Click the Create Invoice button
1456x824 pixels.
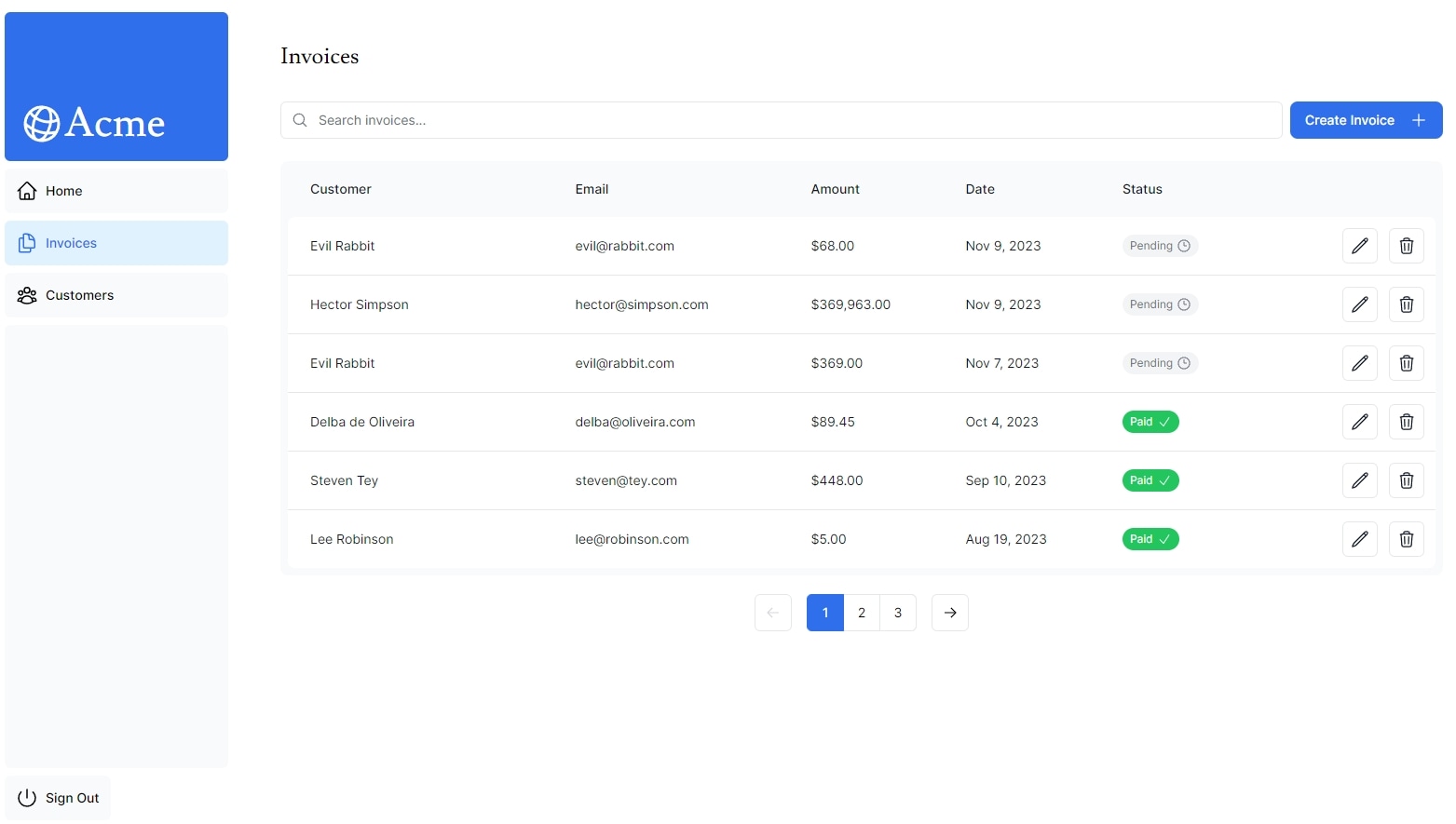point(1366,120)
